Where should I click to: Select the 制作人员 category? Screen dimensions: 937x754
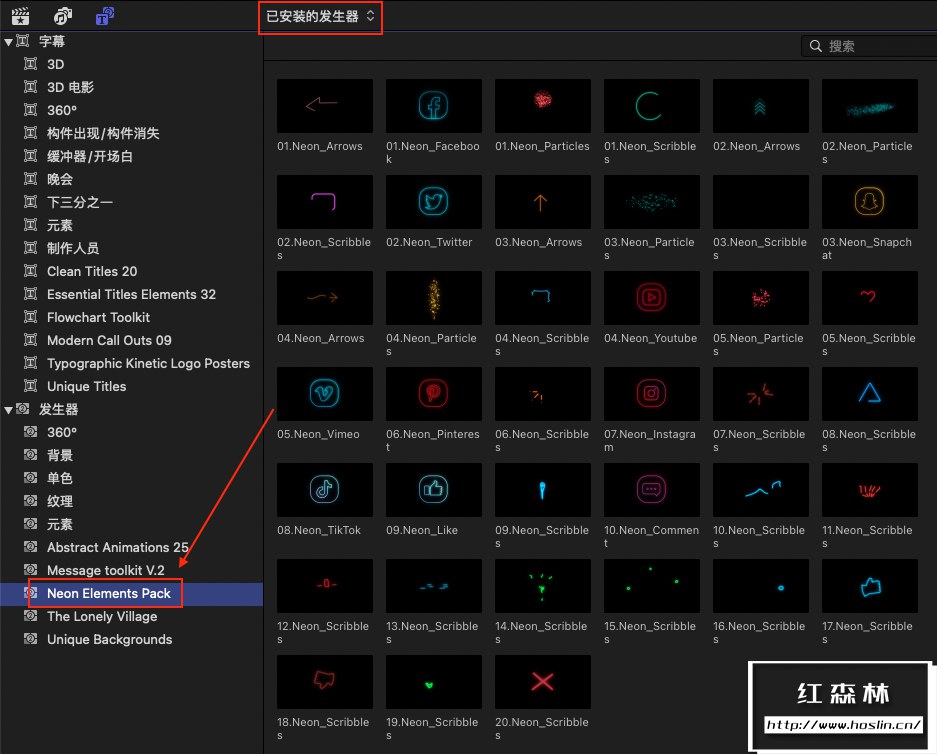tap(131, 249)
